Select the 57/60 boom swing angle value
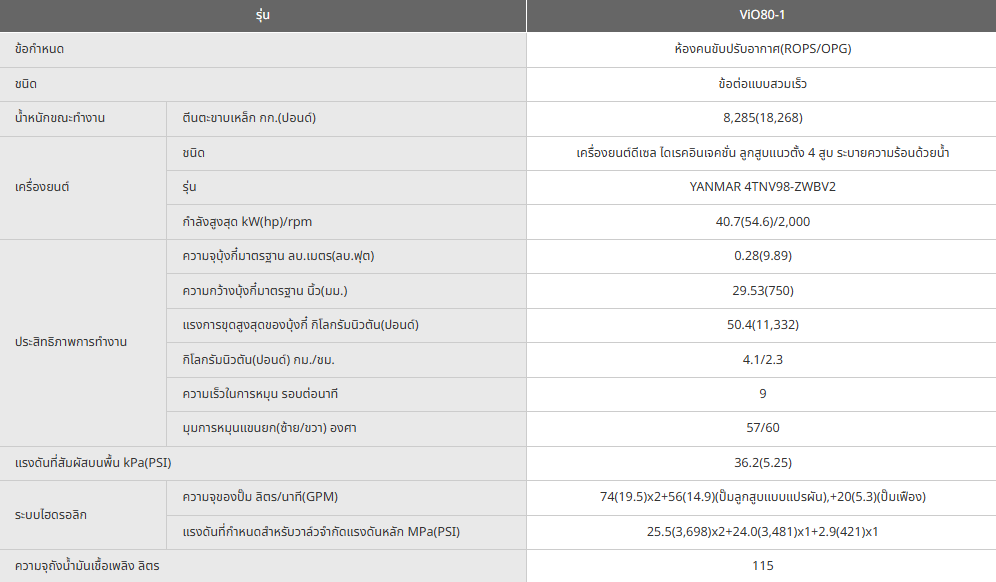Image resolution: width=996 pixels, height=582 pixels. [762, 428]
